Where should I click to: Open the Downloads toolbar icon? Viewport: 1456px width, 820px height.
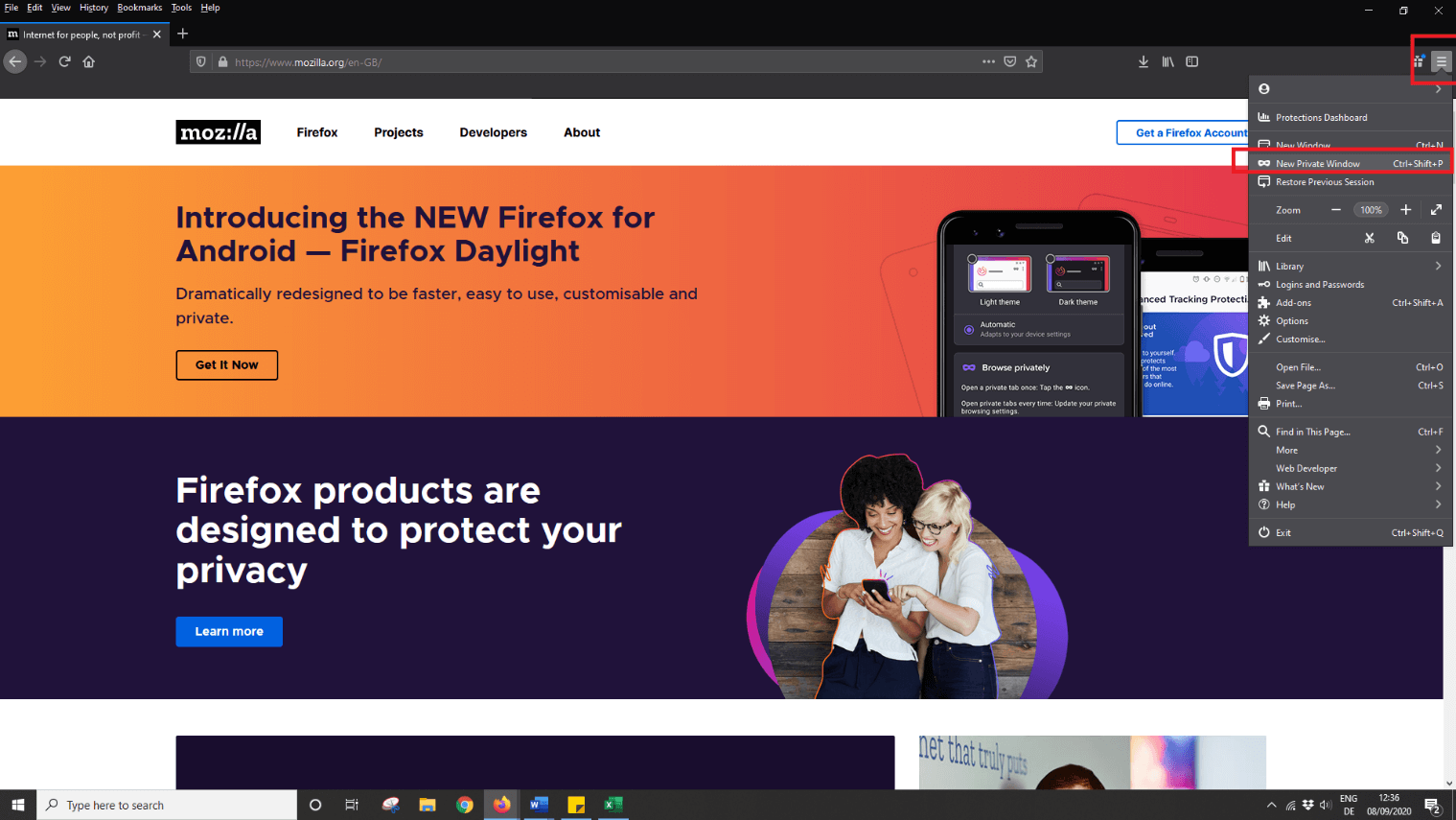1144,61
